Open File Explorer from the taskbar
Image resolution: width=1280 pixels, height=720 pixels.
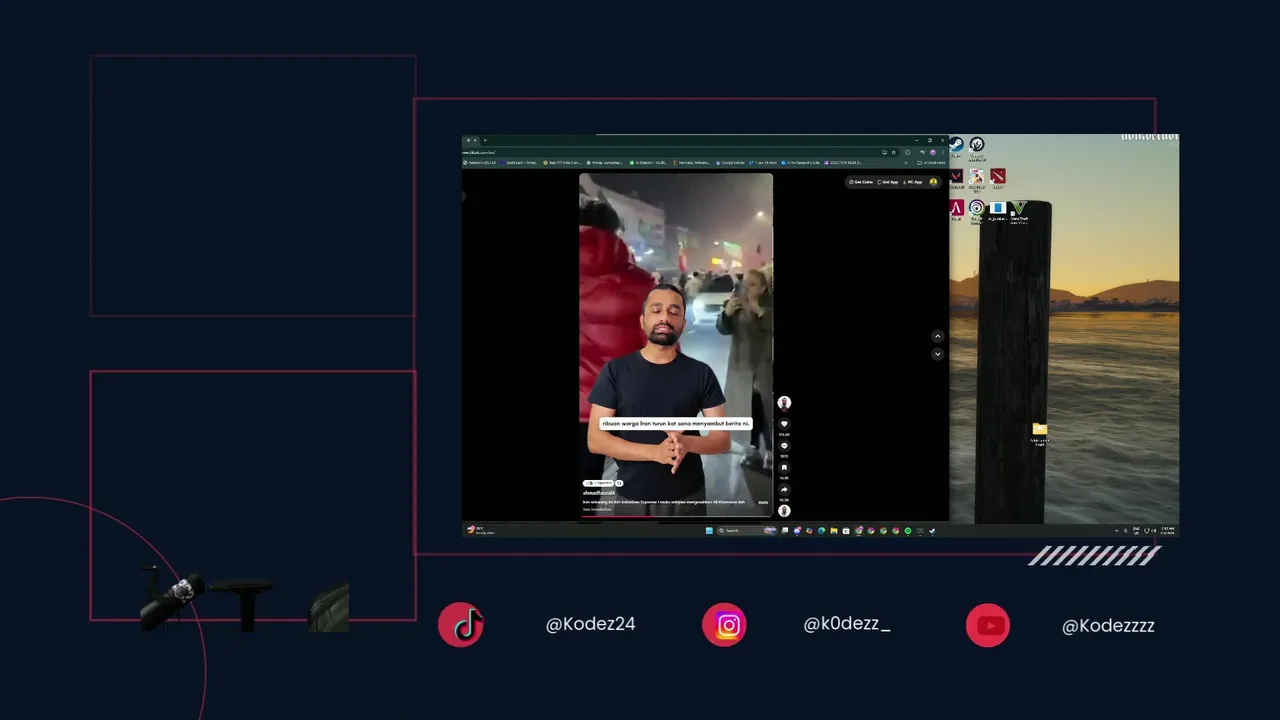[x=833, y=530]
